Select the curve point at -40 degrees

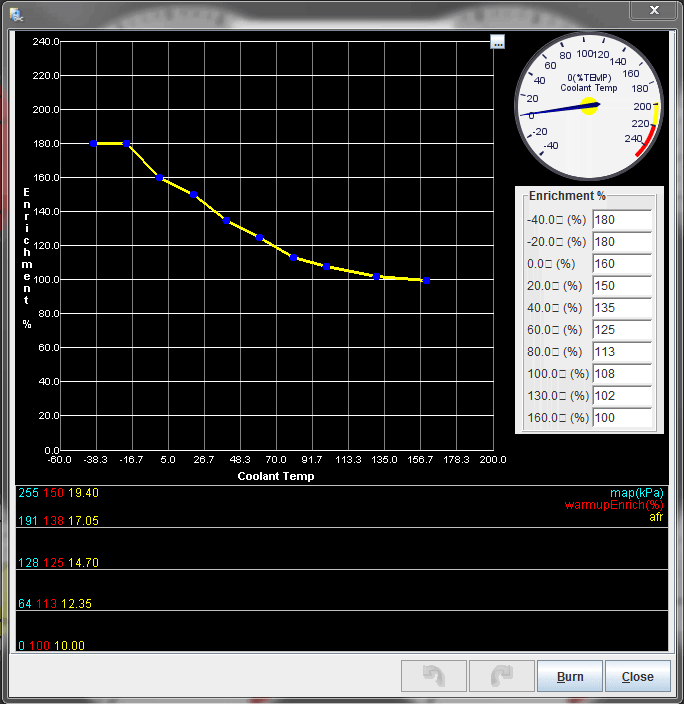tap(93, 144)
